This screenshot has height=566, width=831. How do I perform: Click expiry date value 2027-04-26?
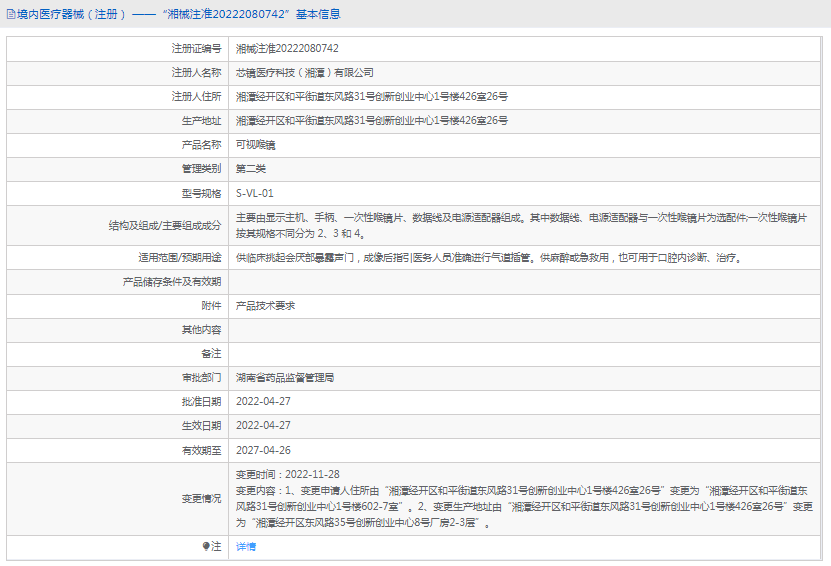coord(263,450)
